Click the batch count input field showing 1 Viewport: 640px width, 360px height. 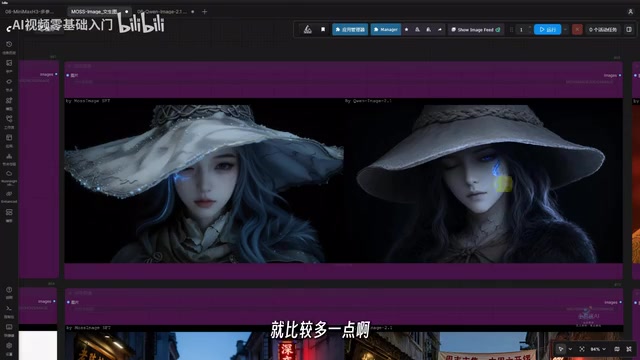click(x=521, y=29)
